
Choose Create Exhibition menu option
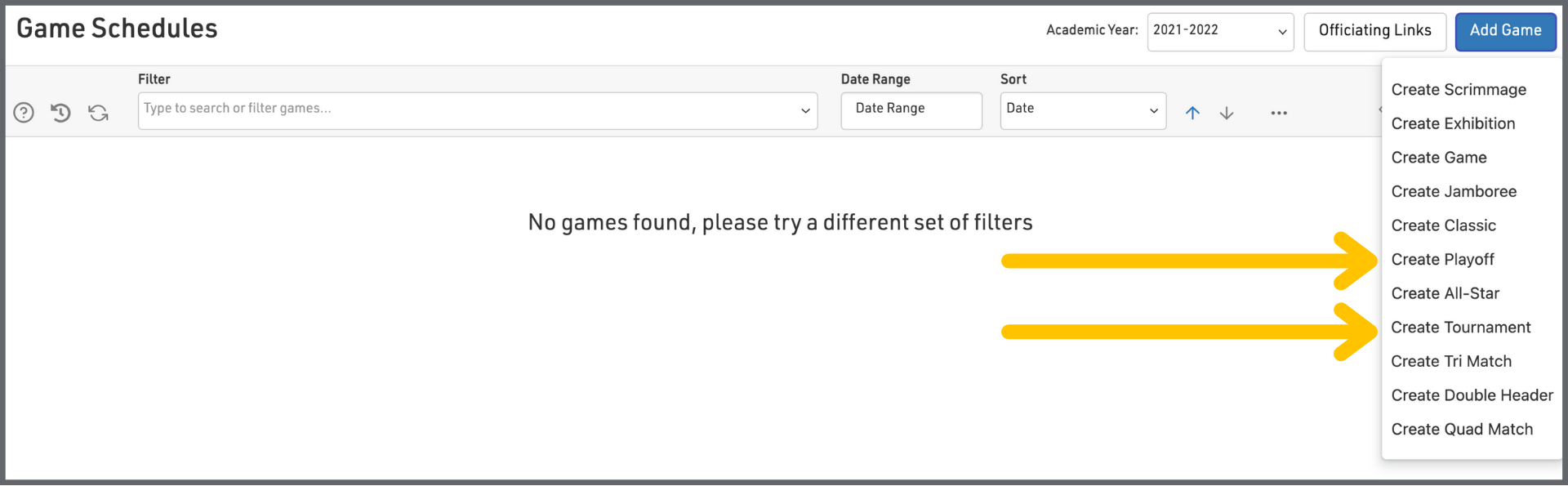click(1453, 124)
